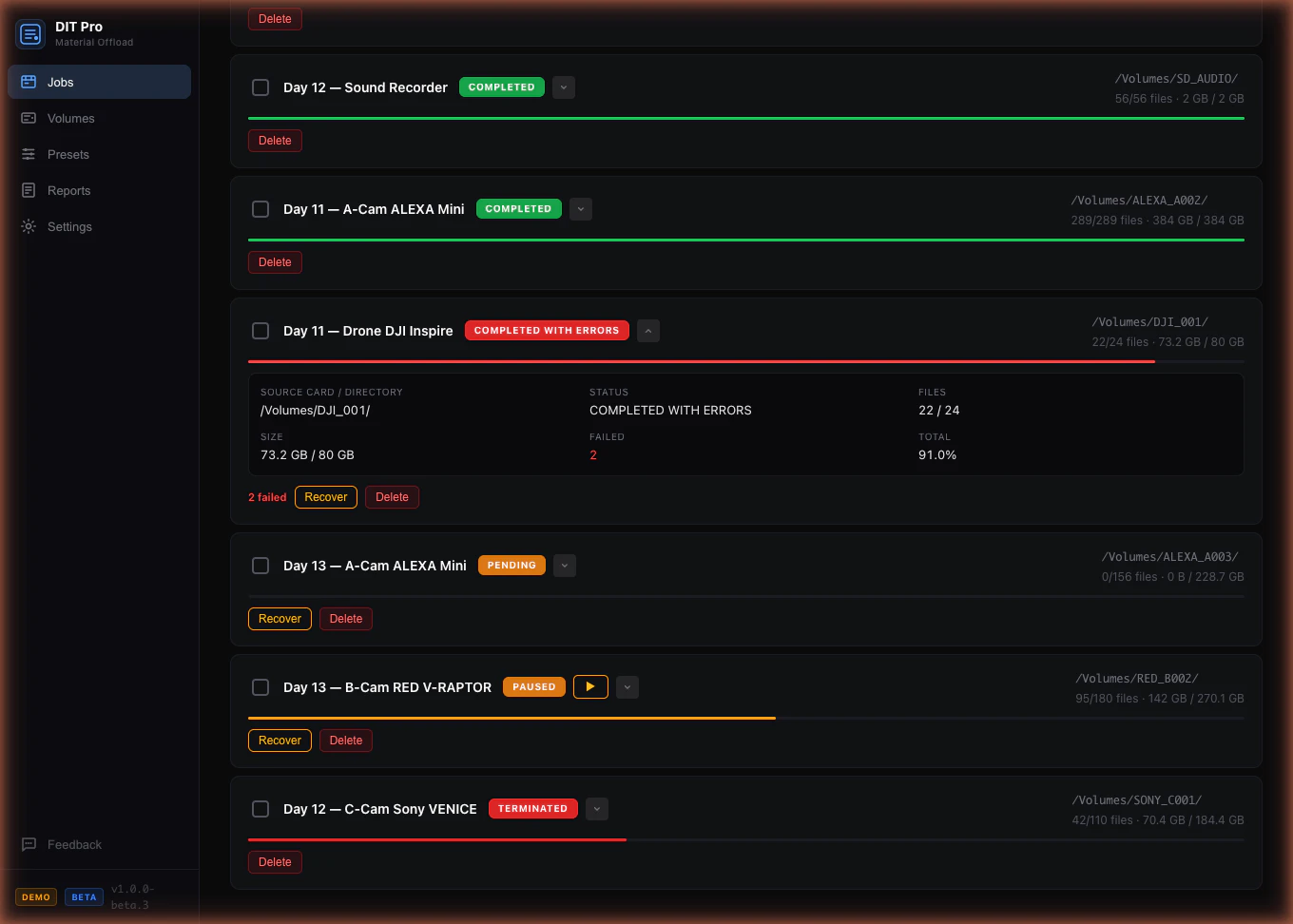1293x924 pixels.
Task: Open the Feedback link label
Action: point(74,844)
